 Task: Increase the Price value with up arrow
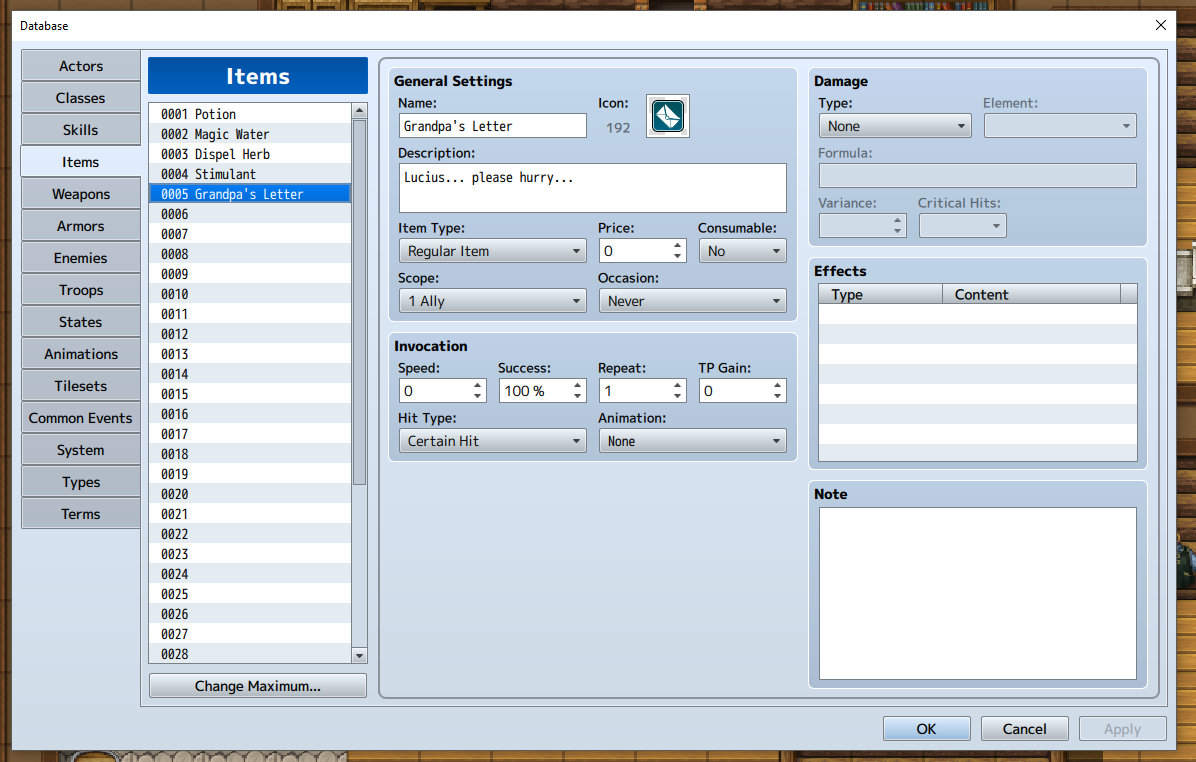pos(678,245)
